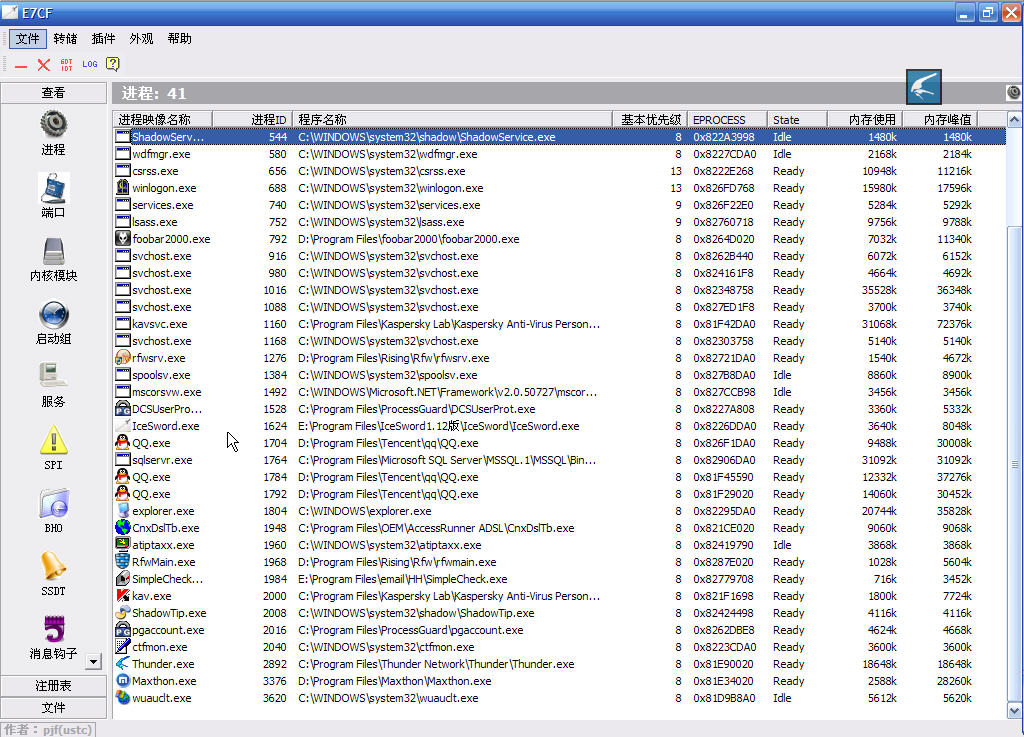
Task: Click process list scrollbar down arrow
Action: coord(1014,710)
